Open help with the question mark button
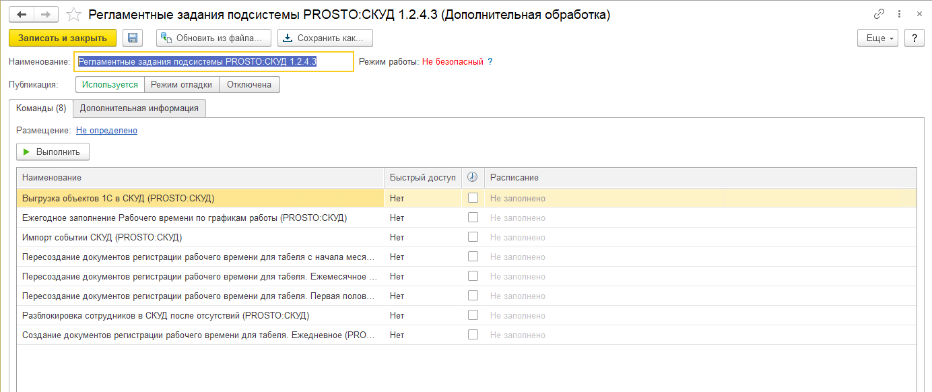932x392 pixels. click(913, 38)
